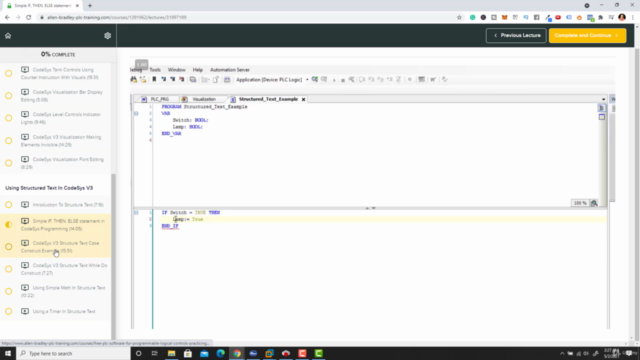Click the next bookmark toolbar icon
This screenshot has height=360, width=640.
tap(163, 80)
